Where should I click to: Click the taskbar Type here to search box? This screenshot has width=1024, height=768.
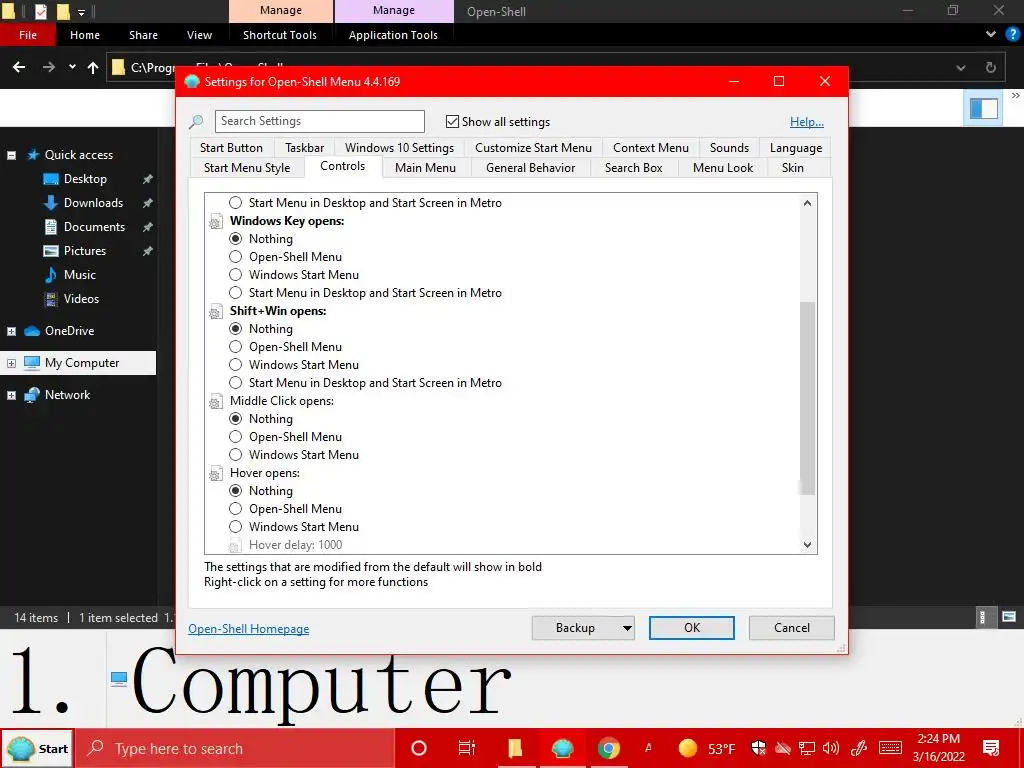(235, 748)
